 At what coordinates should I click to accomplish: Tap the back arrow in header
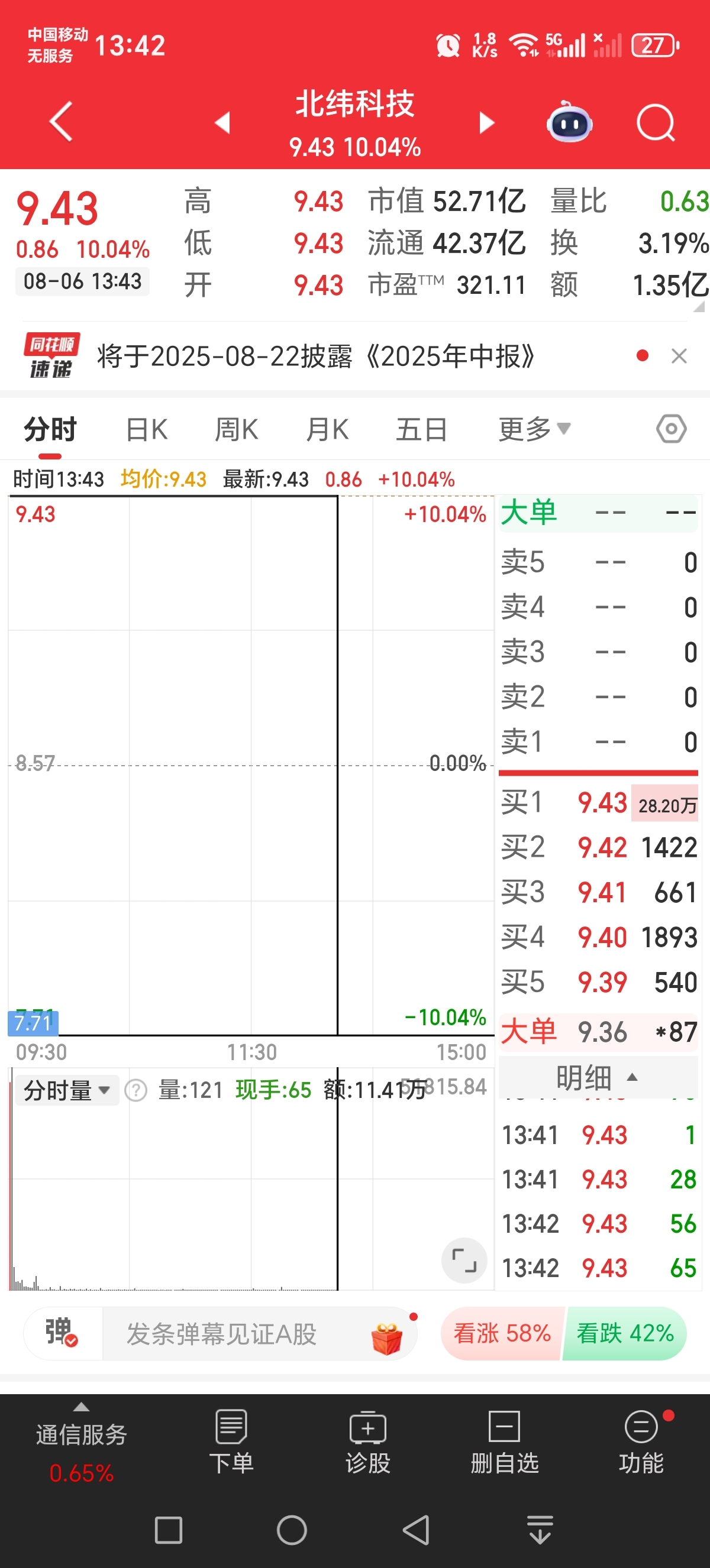click(x=61, y=122)
